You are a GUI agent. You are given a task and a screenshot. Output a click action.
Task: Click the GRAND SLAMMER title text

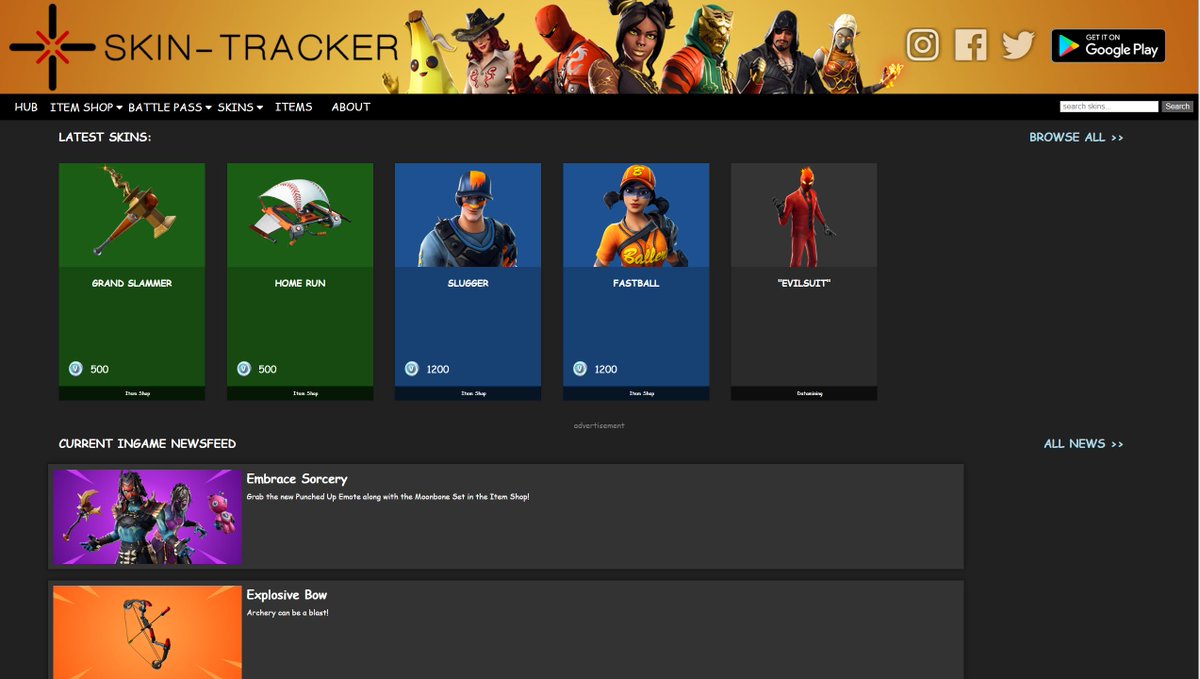132,284
